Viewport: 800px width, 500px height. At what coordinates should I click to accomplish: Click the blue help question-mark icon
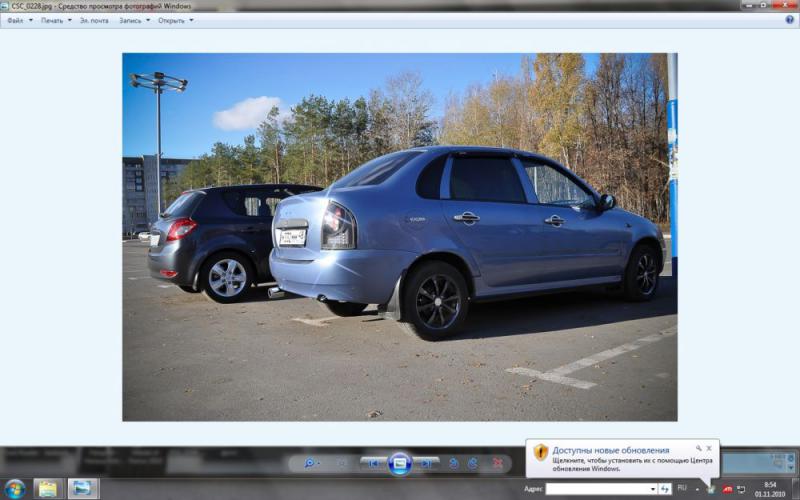[790, 20]
